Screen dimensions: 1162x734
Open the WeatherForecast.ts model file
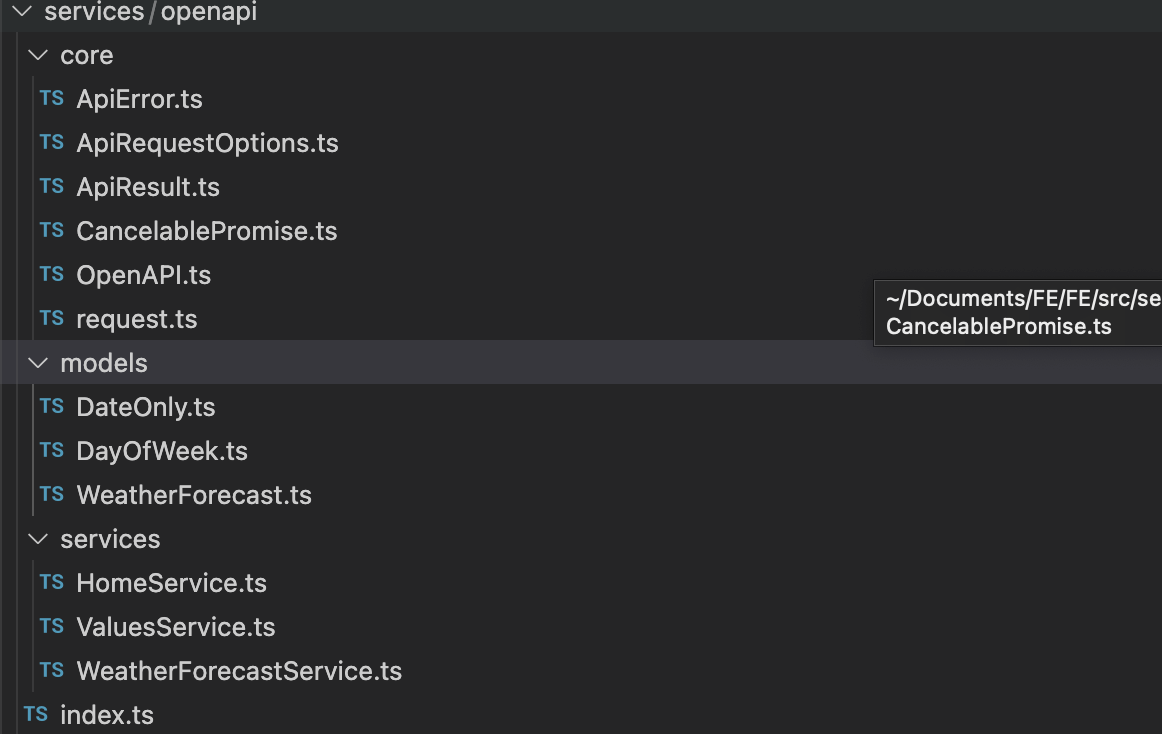click(194, 495)
